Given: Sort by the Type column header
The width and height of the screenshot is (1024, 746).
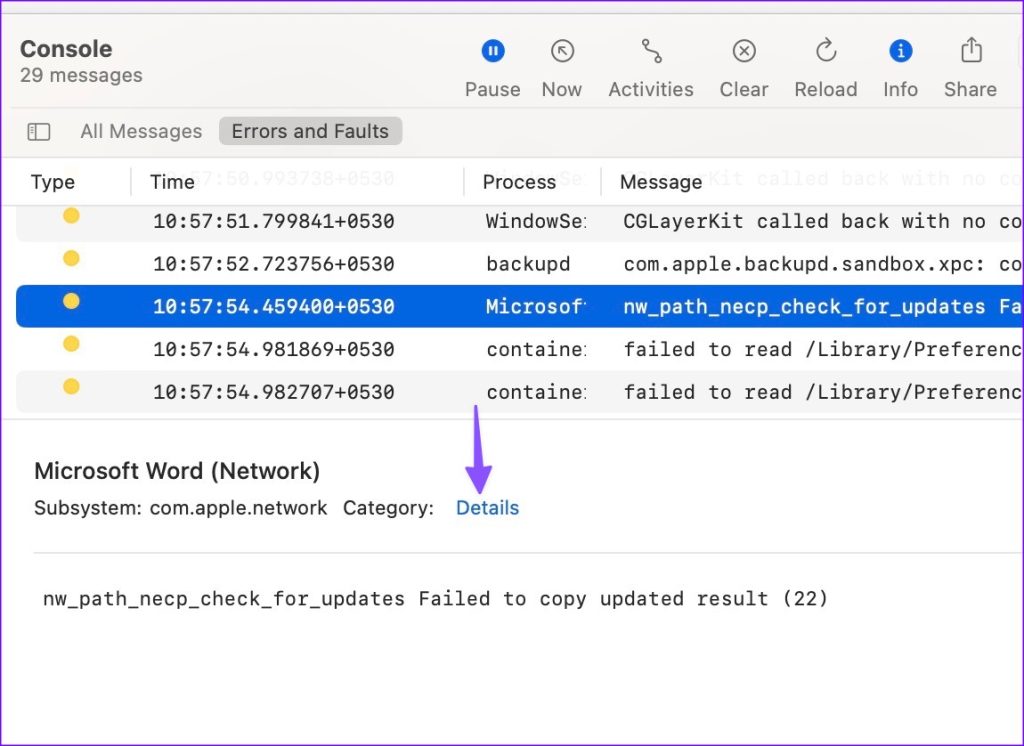Looking at the screenshot, I should tap(53, 182).
